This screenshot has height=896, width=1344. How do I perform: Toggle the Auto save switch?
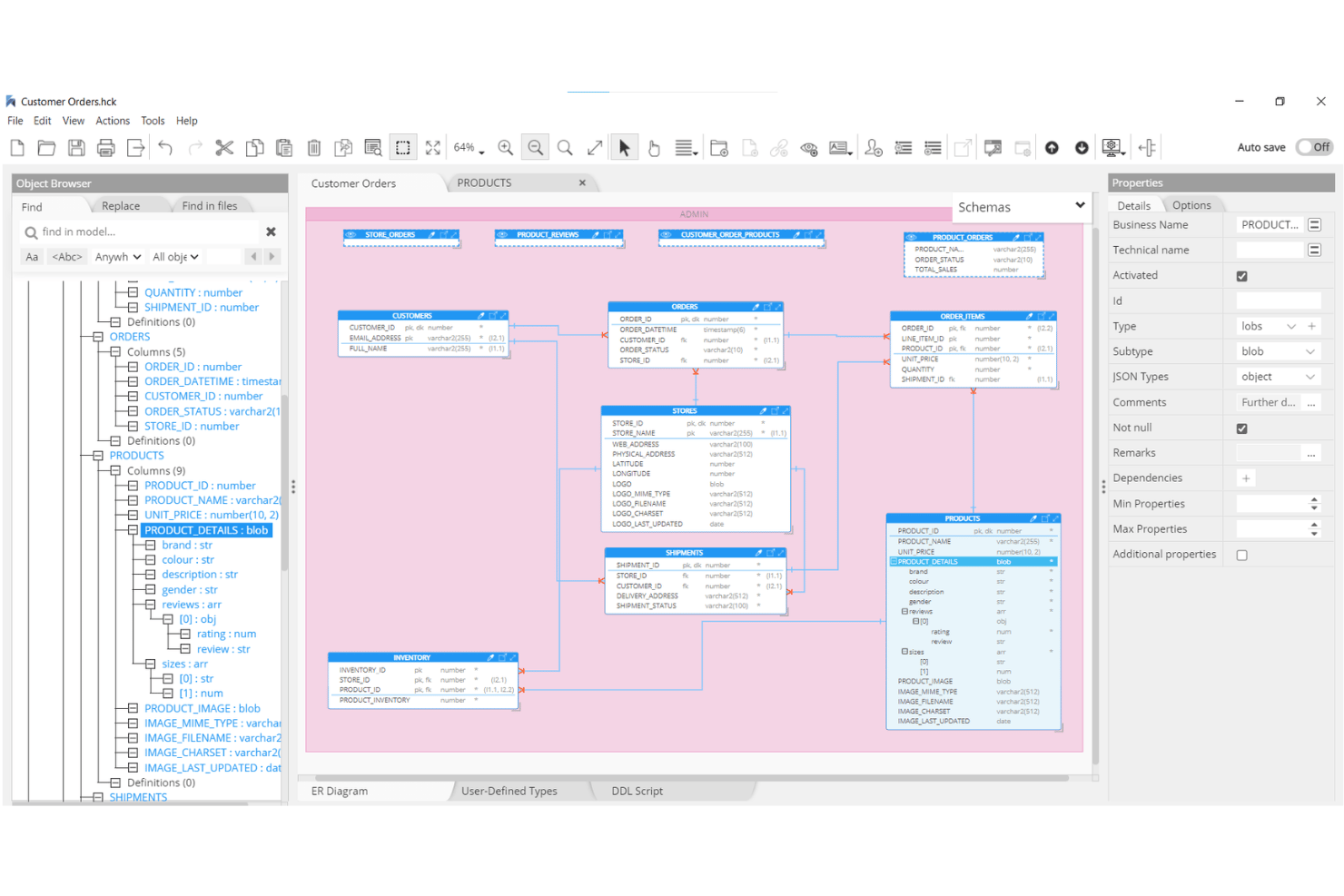click(x=1314, y=147)
